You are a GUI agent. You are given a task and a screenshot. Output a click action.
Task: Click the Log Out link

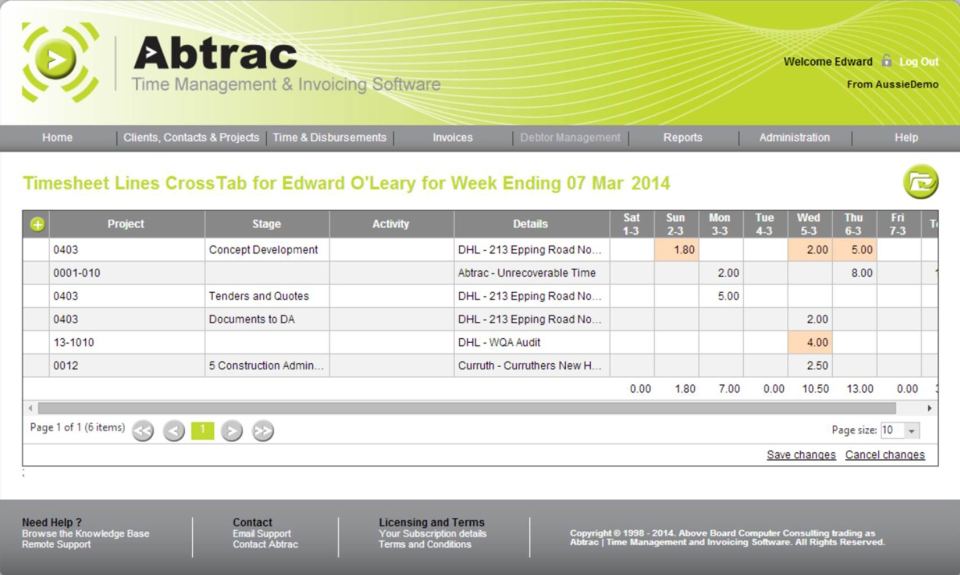(918, 62)
